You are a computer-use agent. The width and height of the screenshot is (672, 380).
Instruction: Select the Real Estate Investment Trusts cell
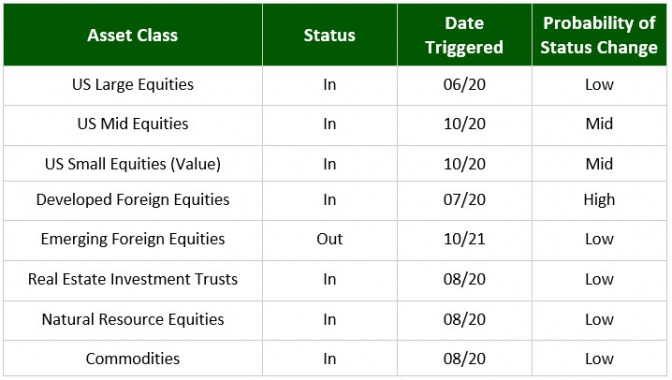[x=133, y=280]
